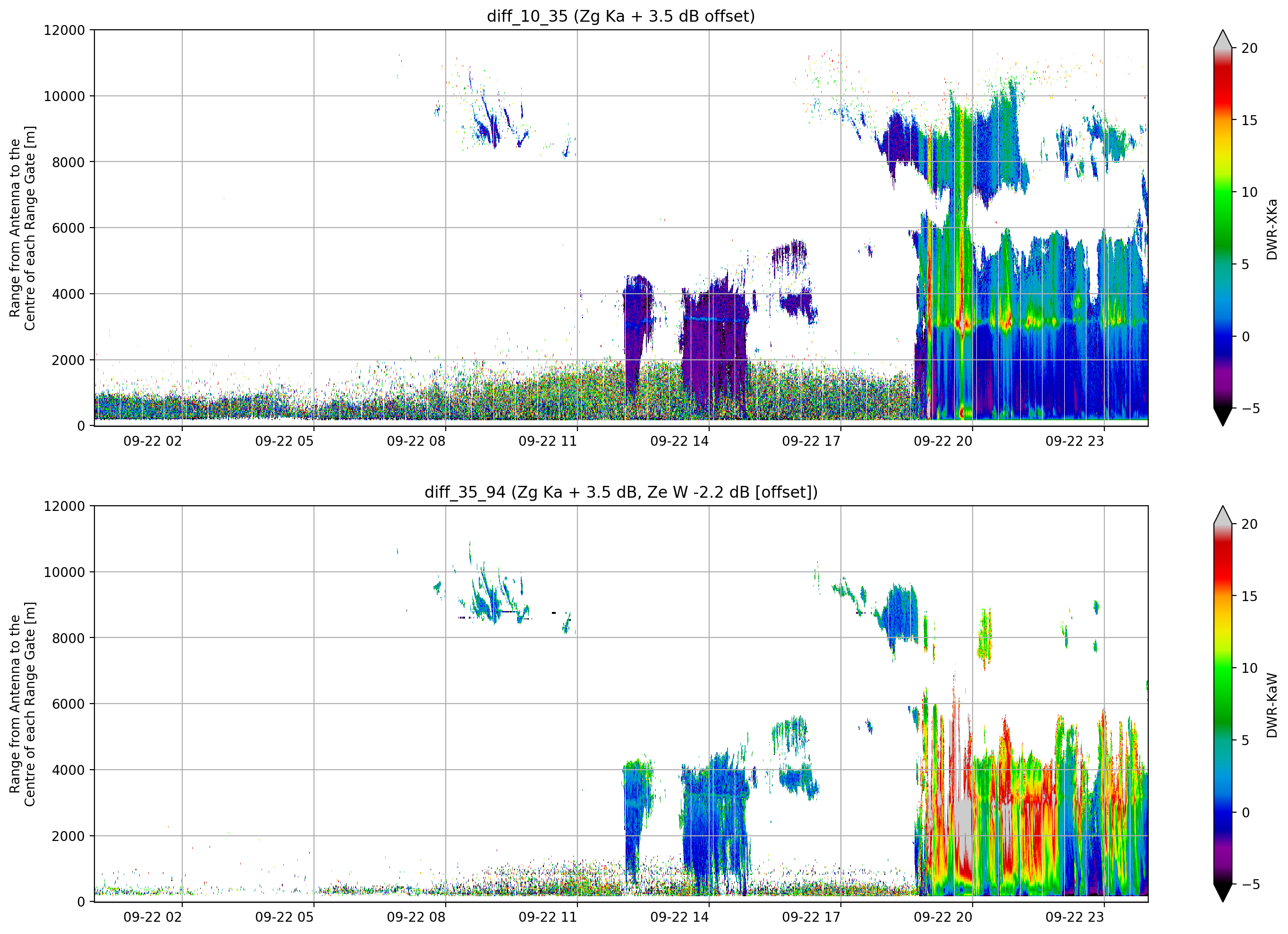Viewport: 1288px width, 934px height.
Task: Click the '09-22 23' x-tick under the top plot
Action: coord(1075,441)
